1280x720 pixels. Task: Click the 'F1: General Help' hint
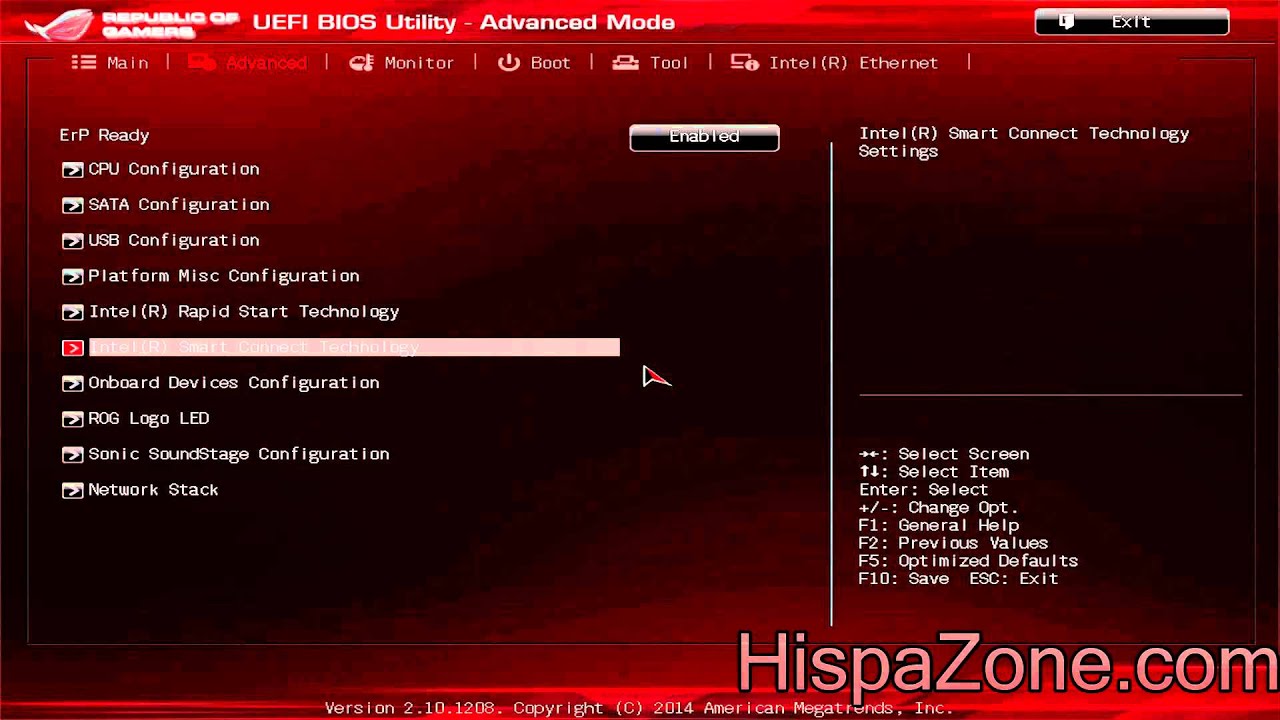[x=938, y=525]
